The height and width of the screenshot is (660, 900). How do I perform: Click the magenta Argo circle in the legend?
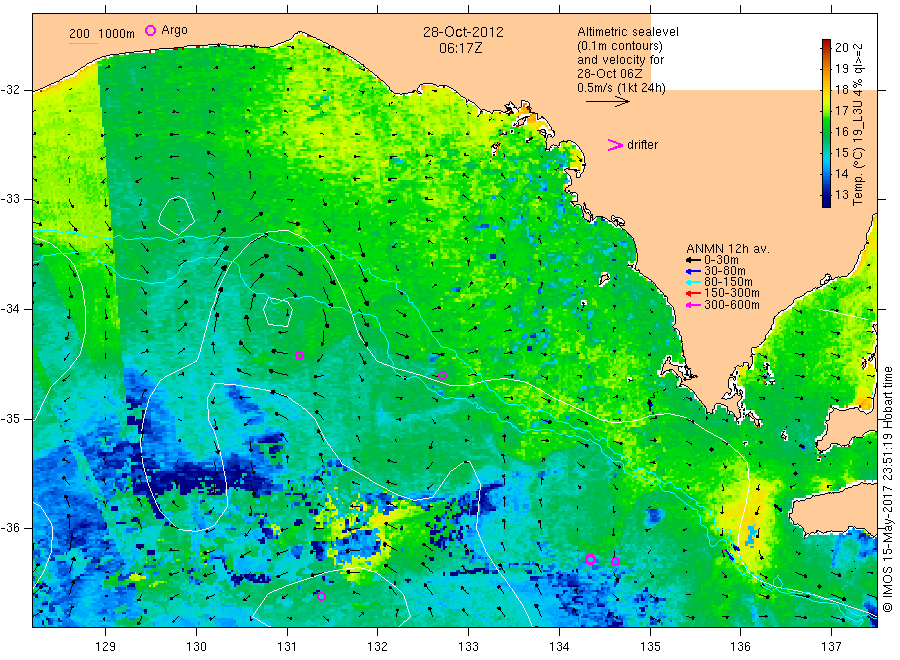tap(150, 30)
